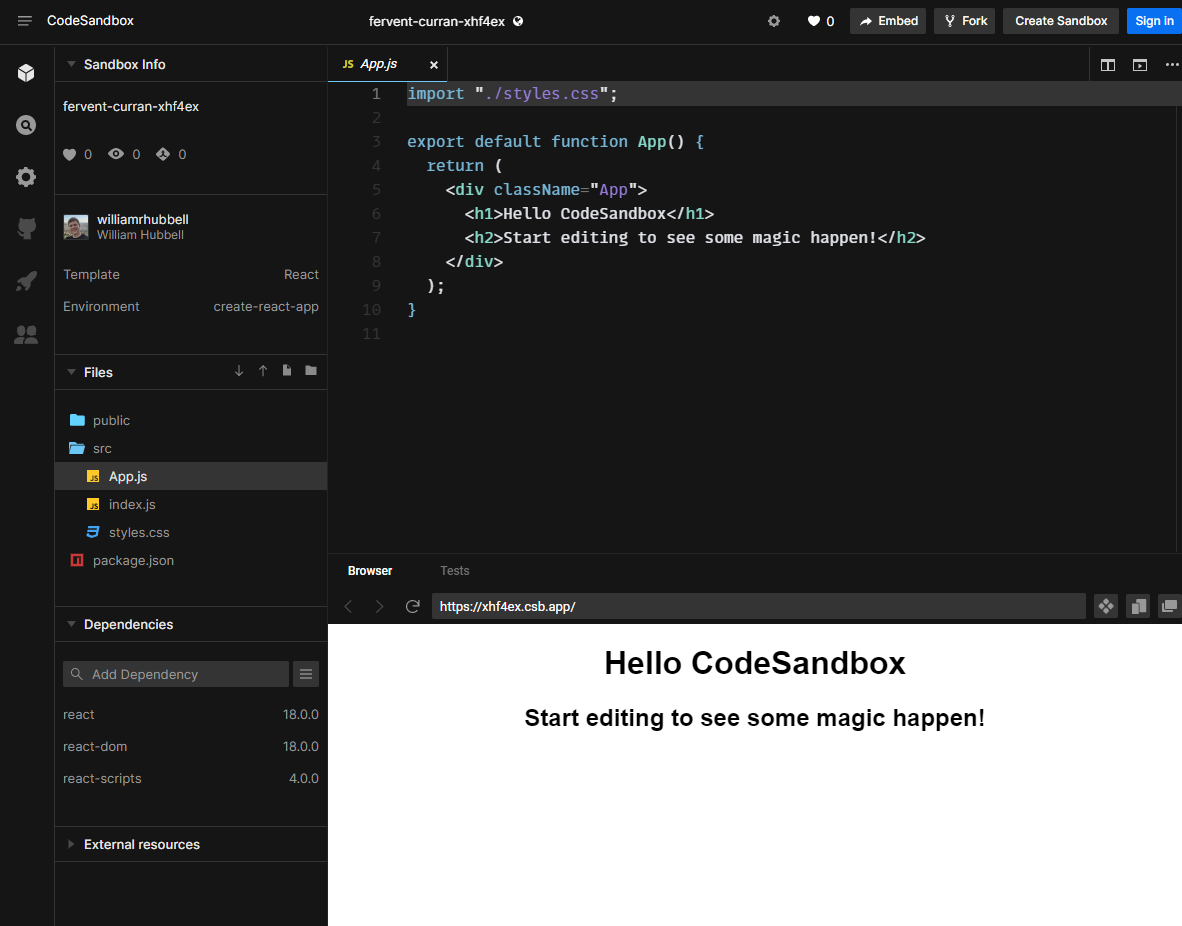
Task: Open Configuration gear icon in sidebar
Action: point(26,177)
